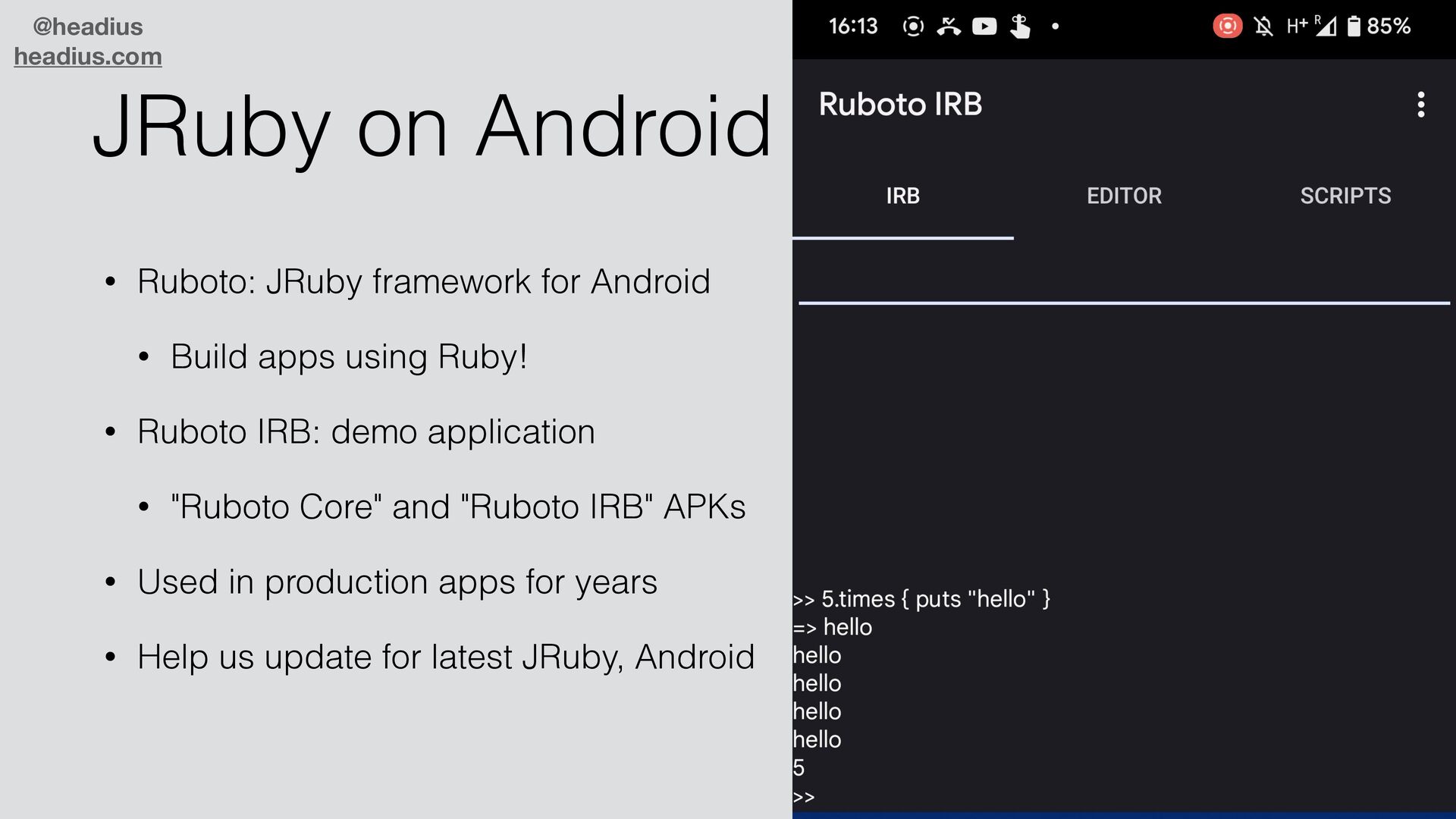Viewport: 1456px width, 819px height.
Task: Tap the missed call status icon
Action: tap(949, 27)
